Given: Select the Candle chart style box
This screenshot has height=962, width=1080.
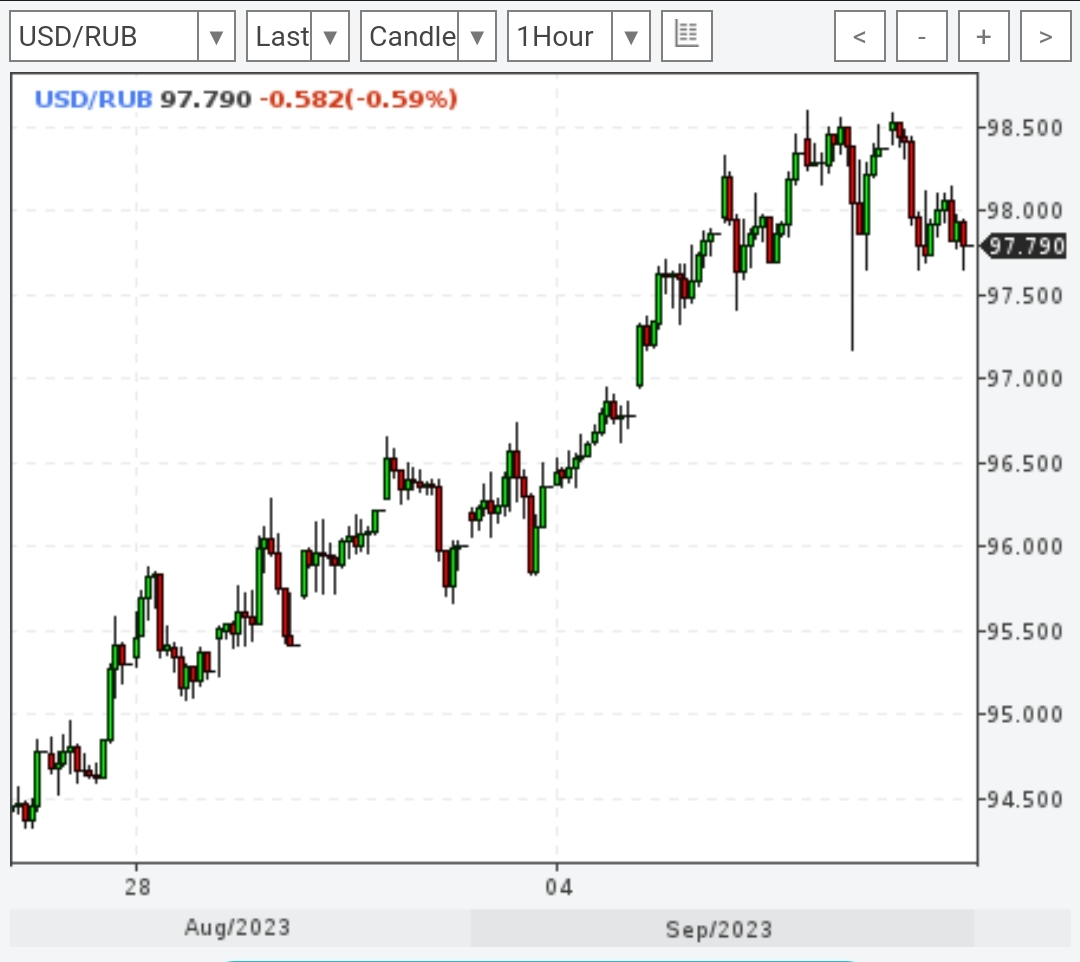Looking at the screenshot, I should (411, 37).
